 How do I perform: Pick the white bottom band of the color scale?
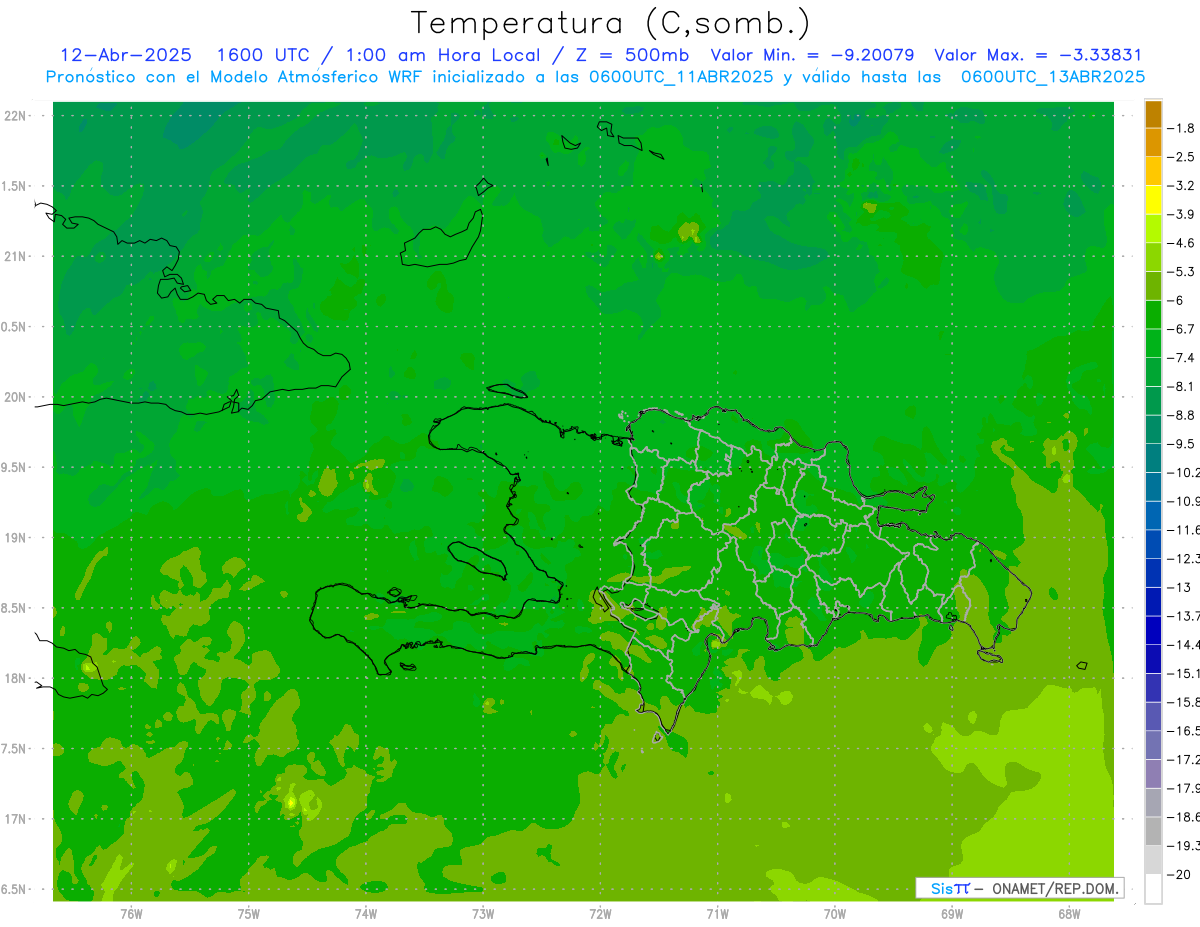click(x=1153, y=888)
